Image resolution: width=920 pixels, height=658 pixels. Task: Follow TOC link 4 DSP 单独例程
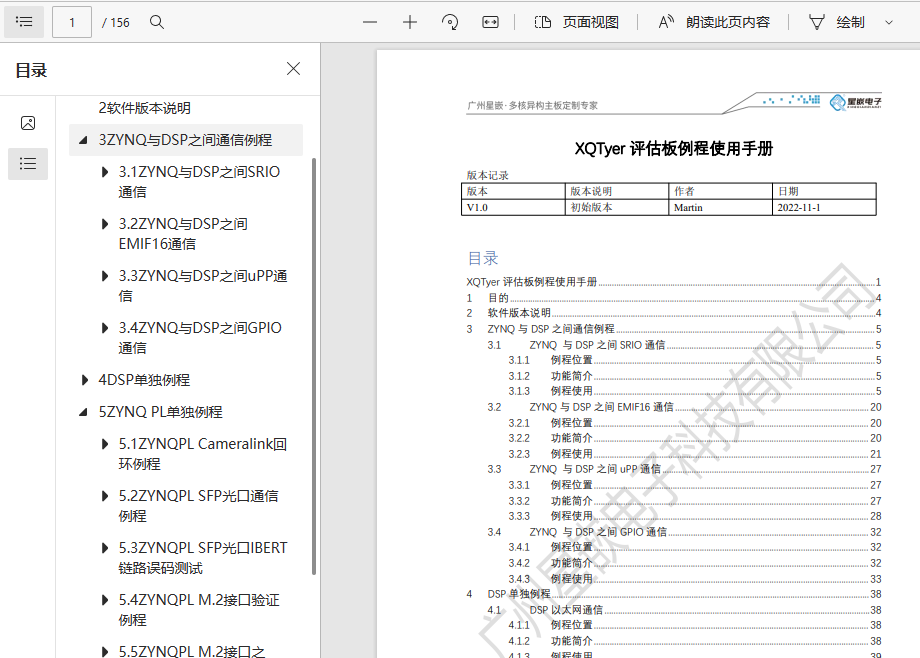tap(674, 594)
